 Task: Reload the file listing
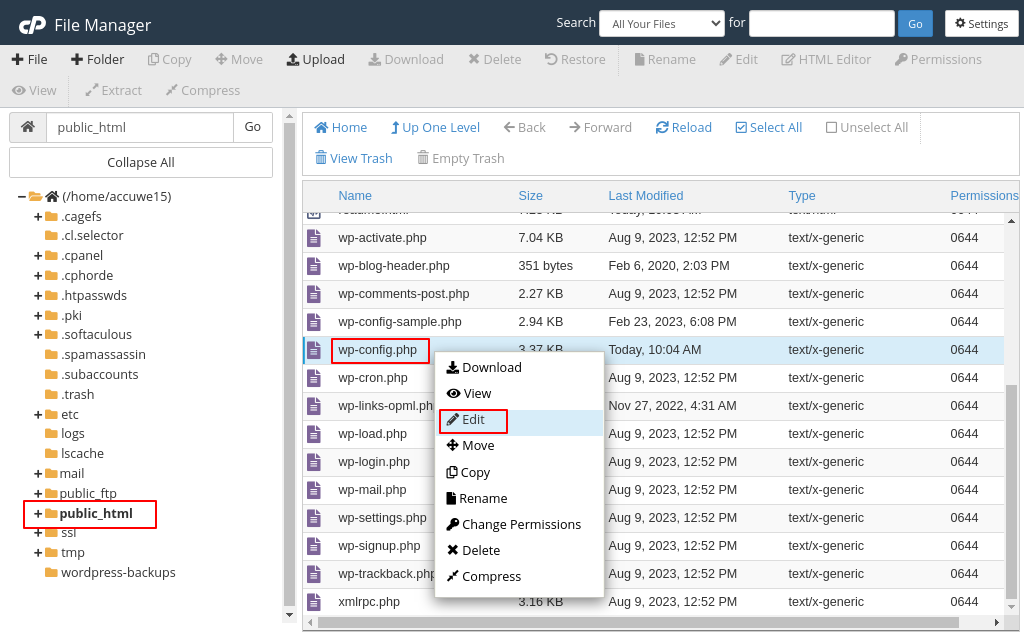coord(684,127)
